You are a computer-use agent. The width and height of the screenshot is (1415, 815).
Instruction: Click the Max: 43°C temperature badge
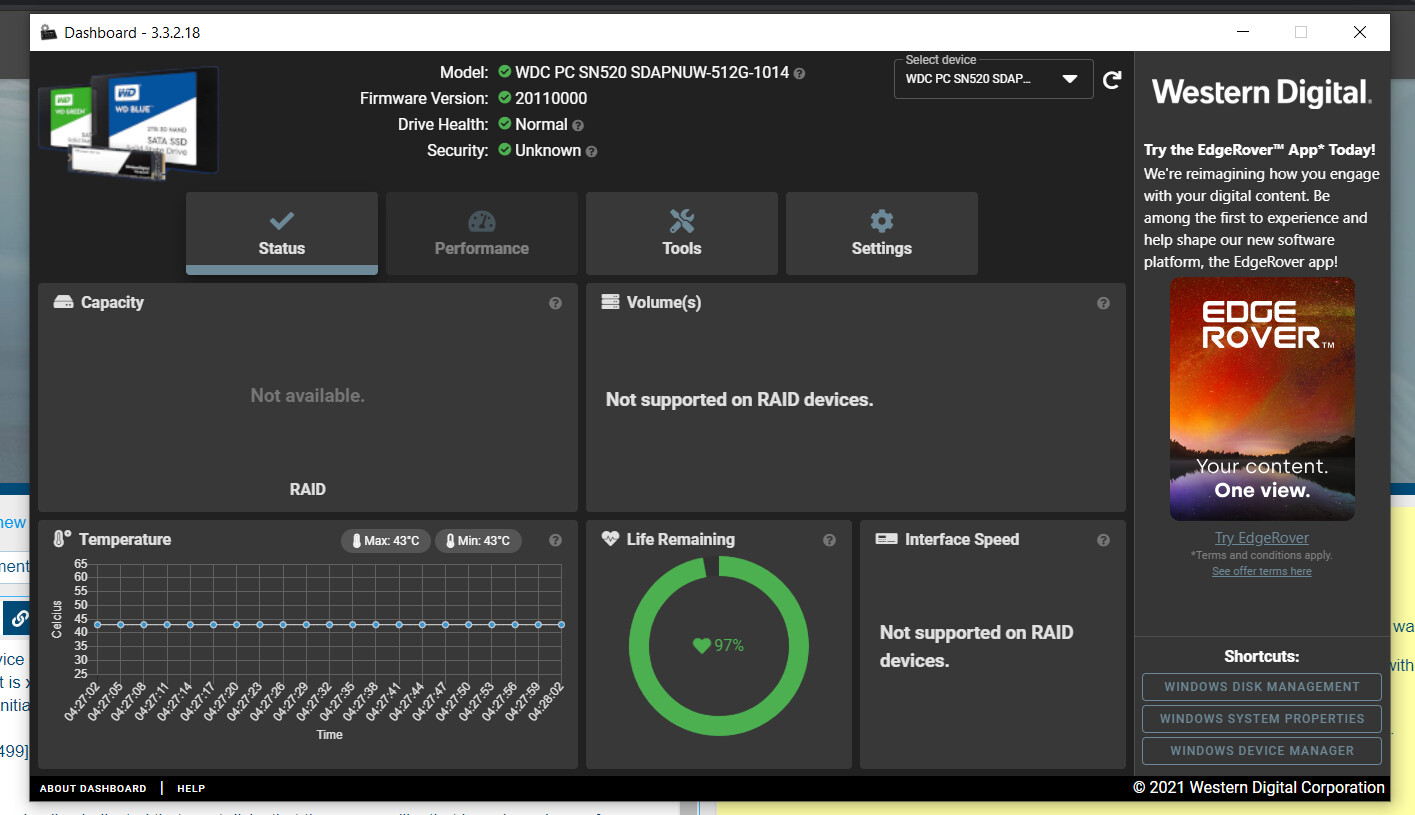[386, 541]
